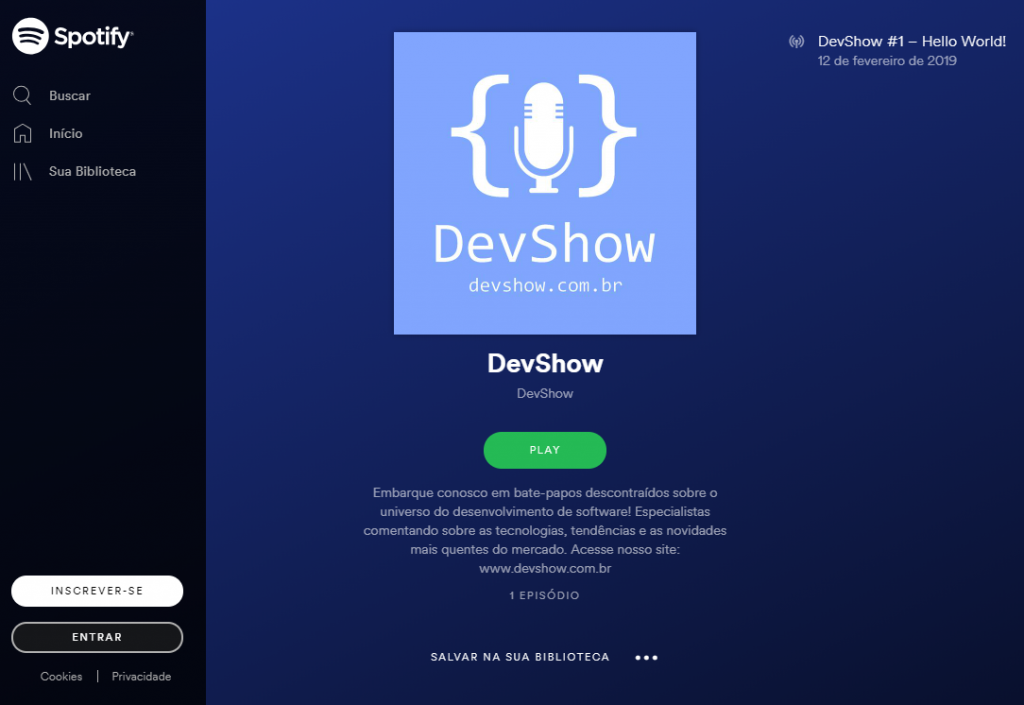Select the DevShow #1 – Hello World! episode

tap(911, 42)
